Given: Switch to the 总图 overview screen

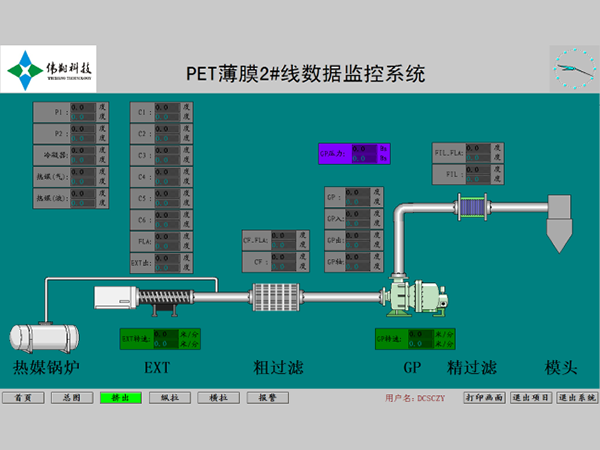Looking at the screenshot, I should pos(71,397).
